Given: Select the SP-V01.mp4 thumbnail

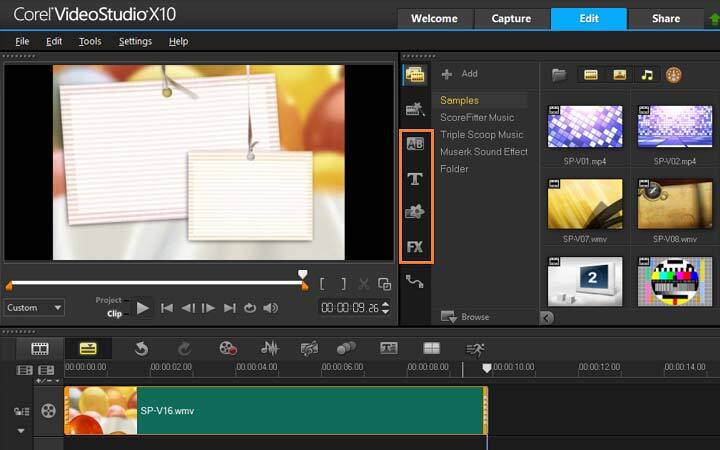Looking at the screenshot, I should [585, 127].
